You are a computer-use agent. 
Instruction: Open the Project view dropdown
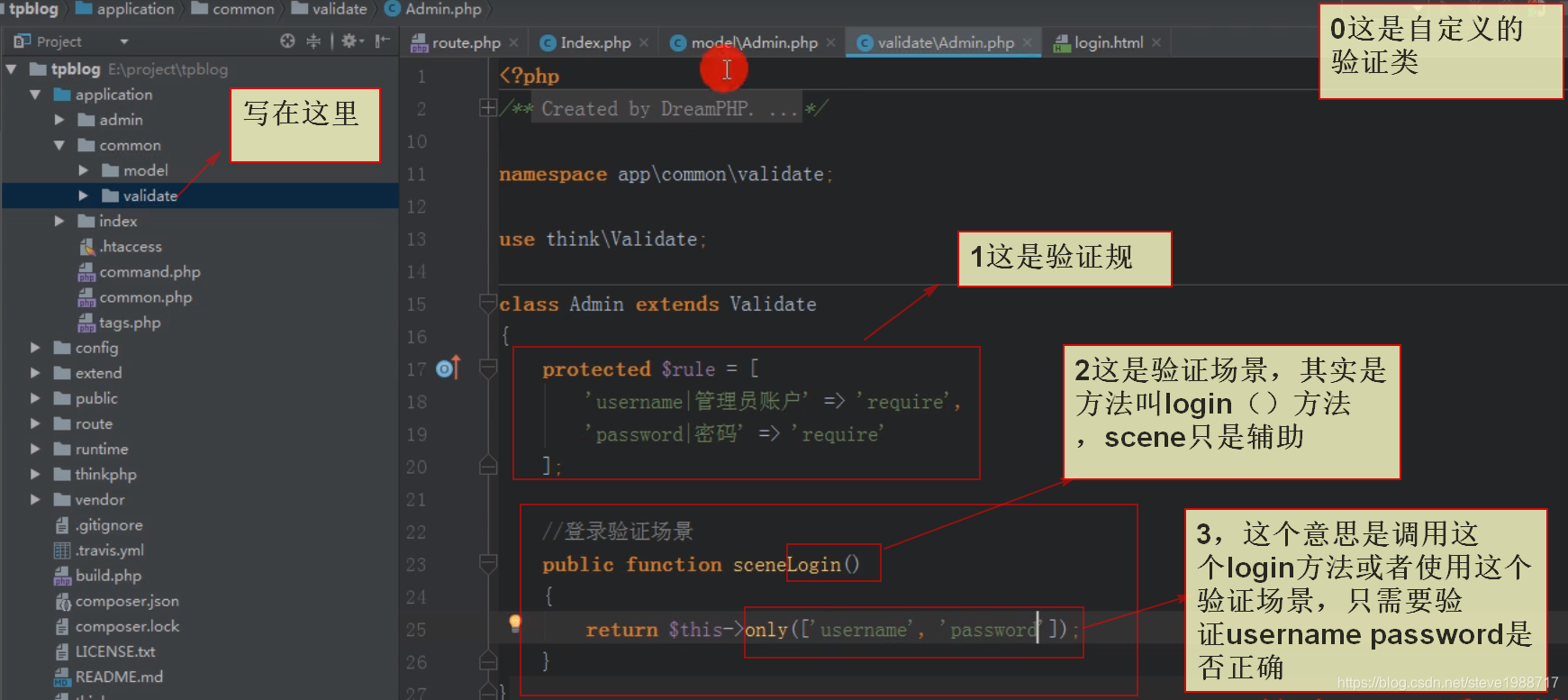tap(124, 41)
